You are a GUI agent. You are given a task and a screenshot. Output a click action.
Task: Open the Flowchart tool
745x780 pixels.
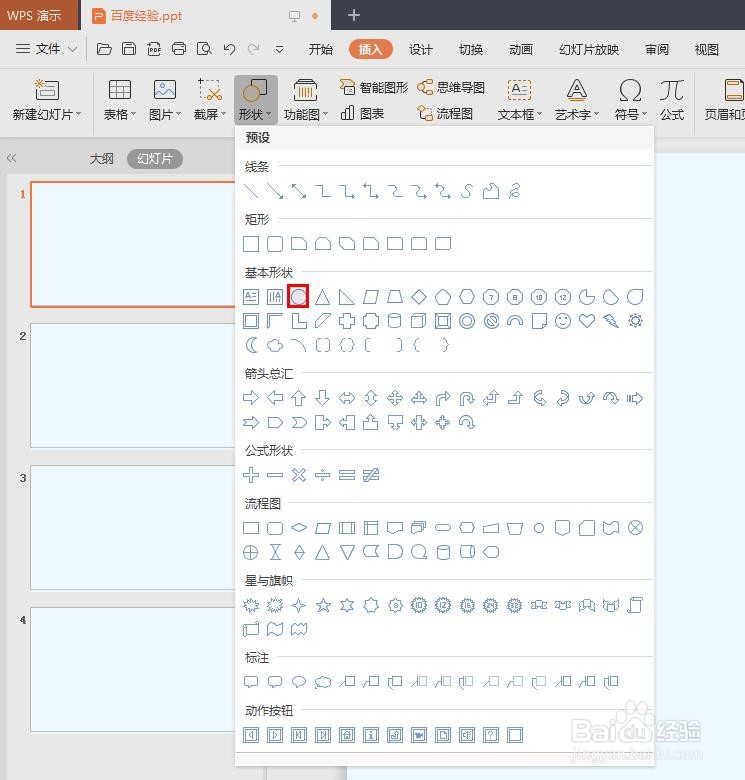[445, 114]
